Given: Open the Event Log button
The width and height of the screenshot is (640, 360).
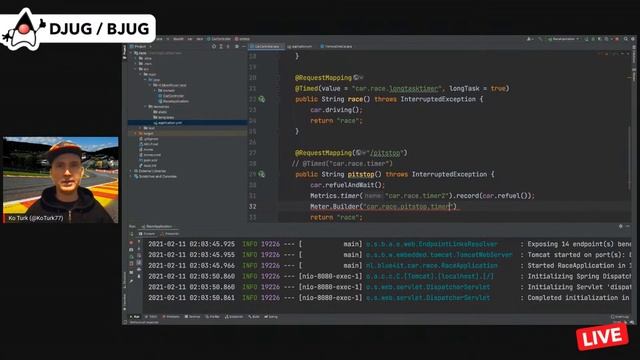Looking at the screenshot, I should pyautogui.click(x=620, y=317).
